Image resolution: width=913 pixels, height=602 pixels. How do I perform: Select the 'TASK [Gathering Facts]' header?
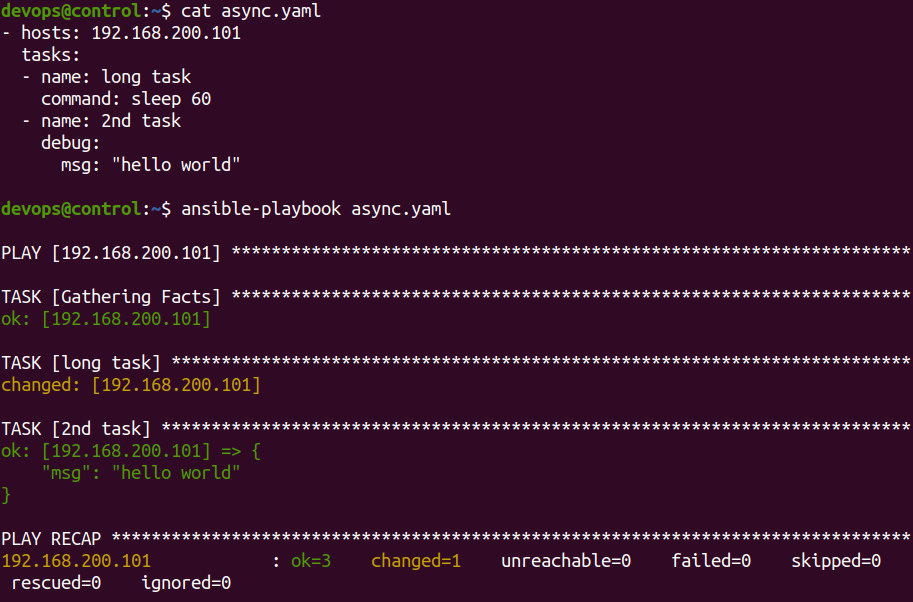point(111,297)
